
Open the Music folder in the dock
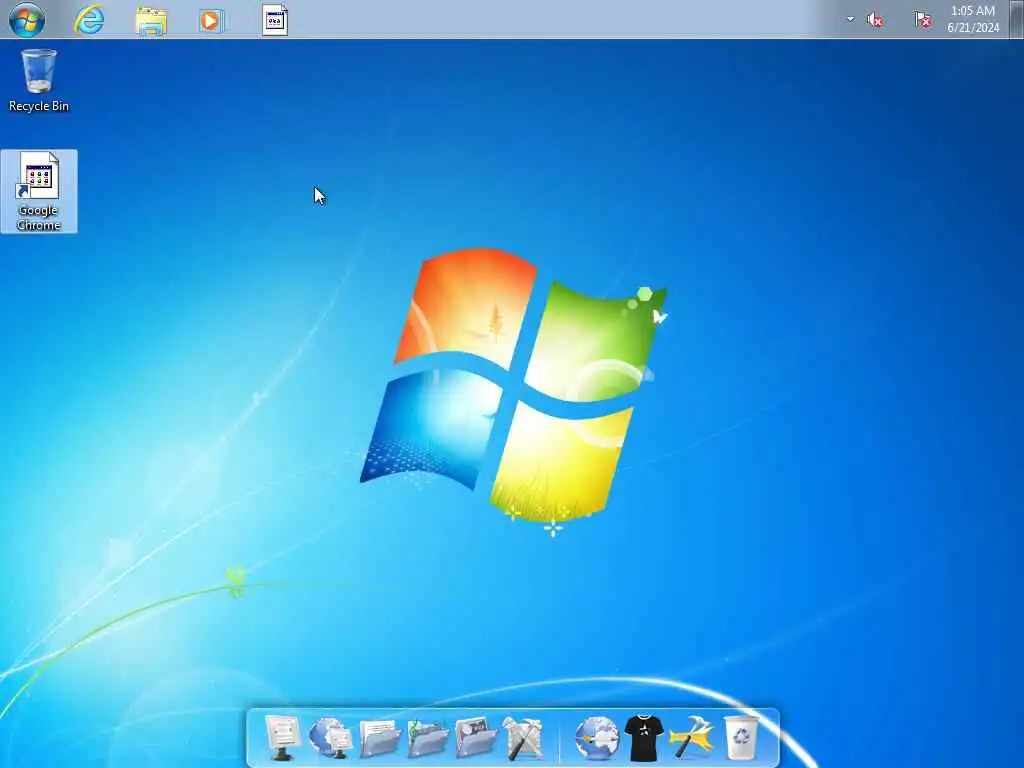[x=428, y=739]
